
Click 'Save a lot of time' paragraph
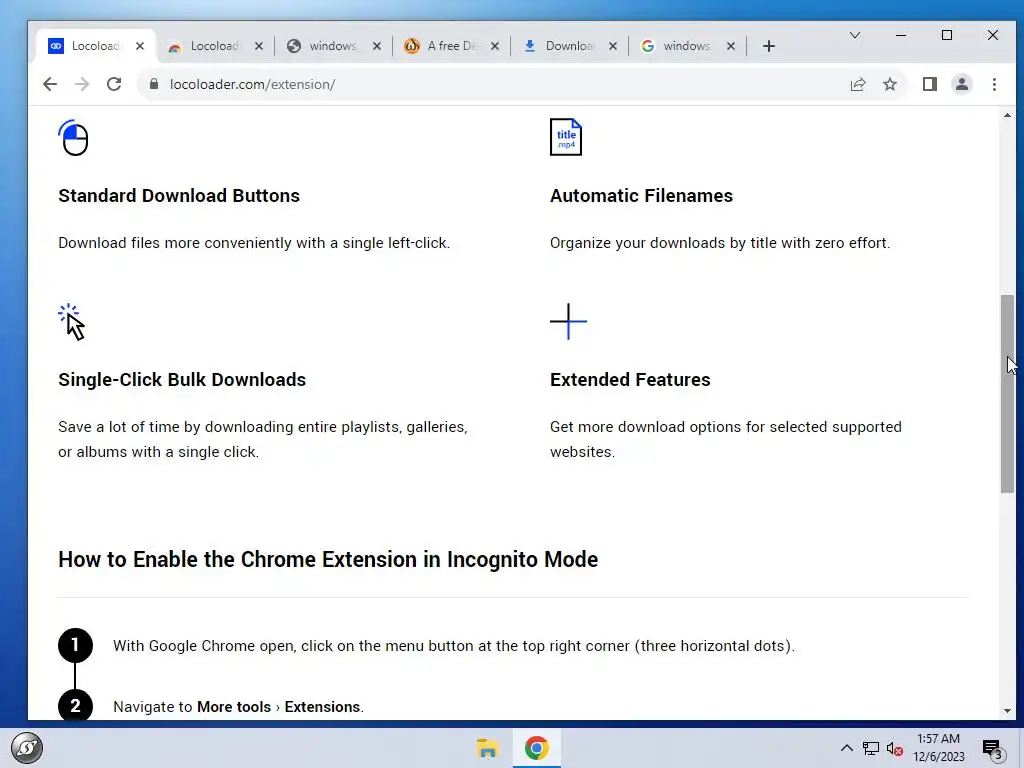pos(263,440)
